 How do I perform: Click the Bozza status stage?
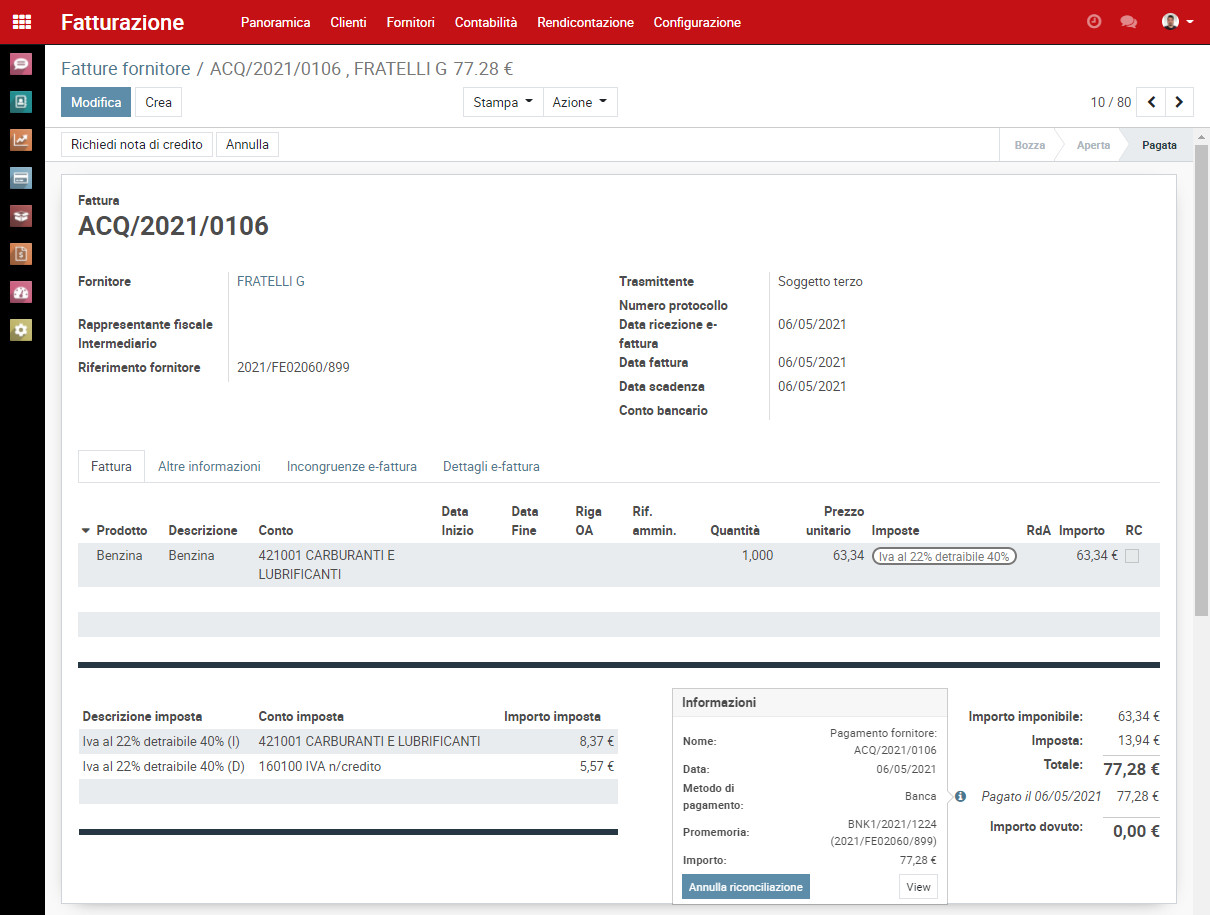click(x=1030, y=145)
